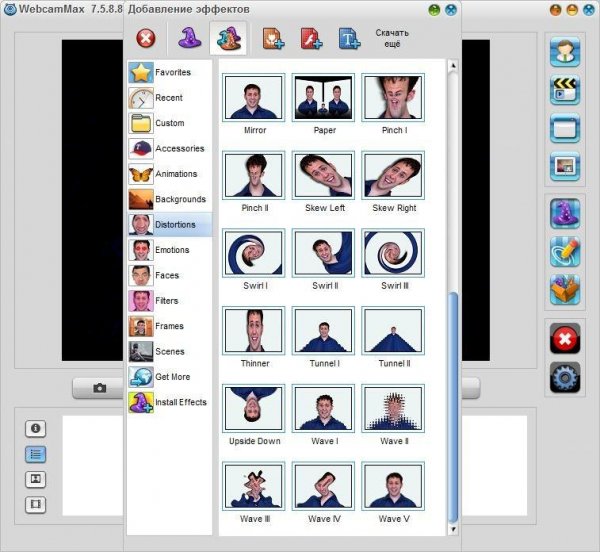
Task: Click the blue scrollbar thumb in effects list
Action: (x=453, y=407)
